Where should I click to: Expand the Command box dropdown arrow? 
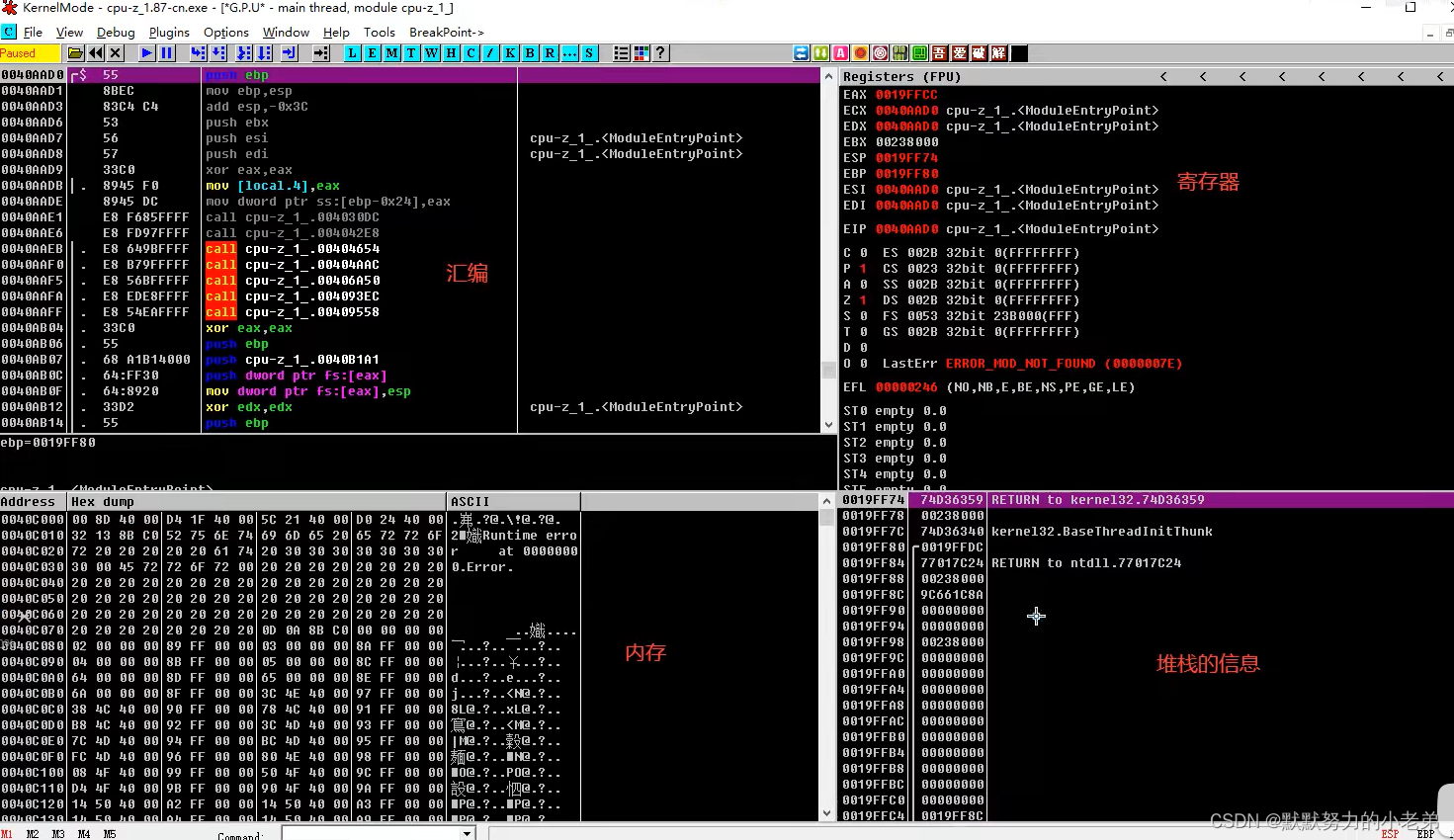[468, 834]
